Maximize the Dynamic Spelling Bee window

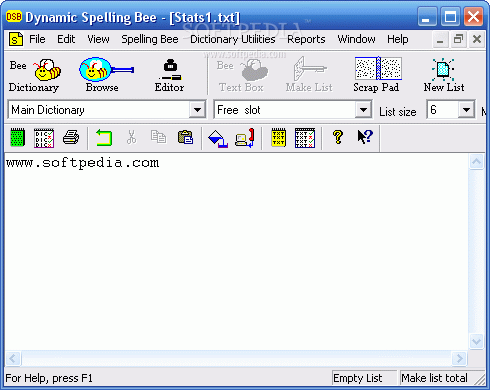tap(450, 16)
